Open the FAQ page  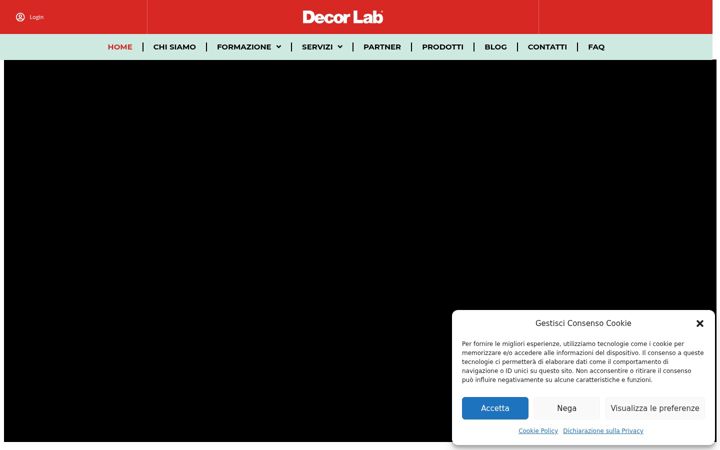596,47
